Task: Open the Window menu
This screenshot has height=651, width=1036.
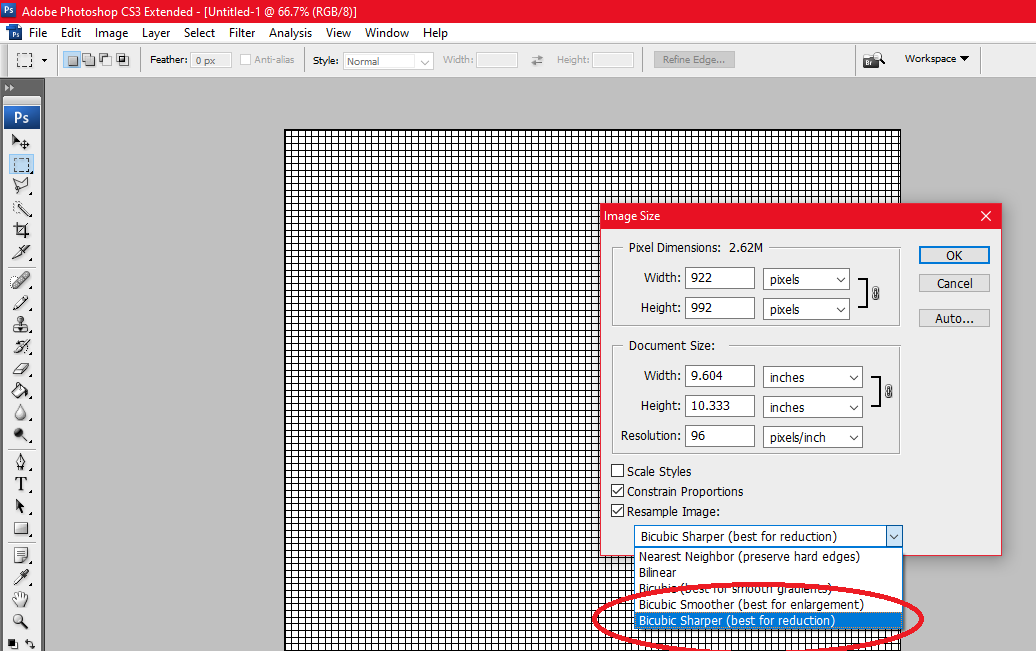Action: pyautogui.click(x=387, y=33)
